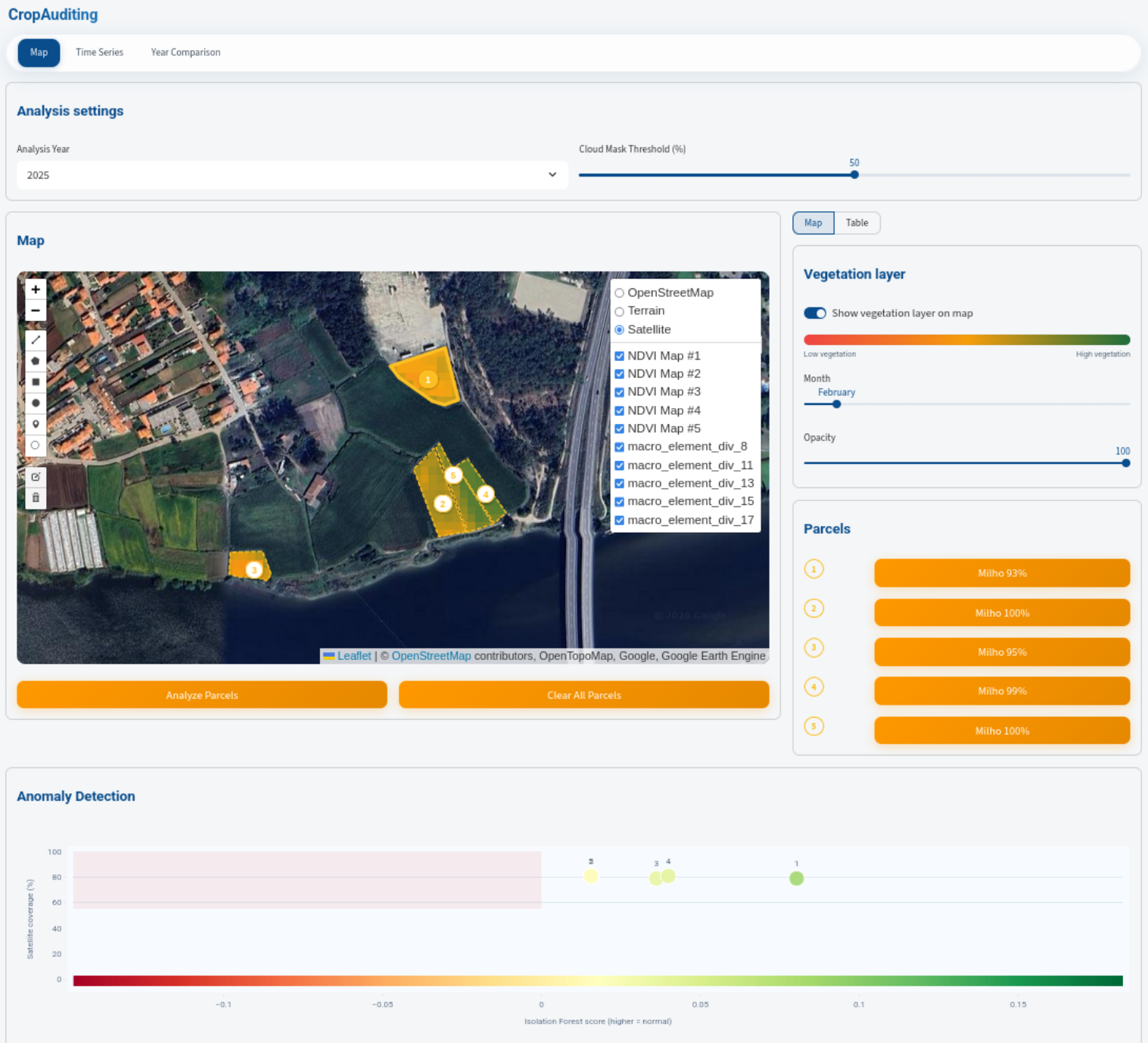Click the Analyze Parcels button
Image resolution: width=1148 pixels, height=1043 pixels.
[x=202, y=695]
